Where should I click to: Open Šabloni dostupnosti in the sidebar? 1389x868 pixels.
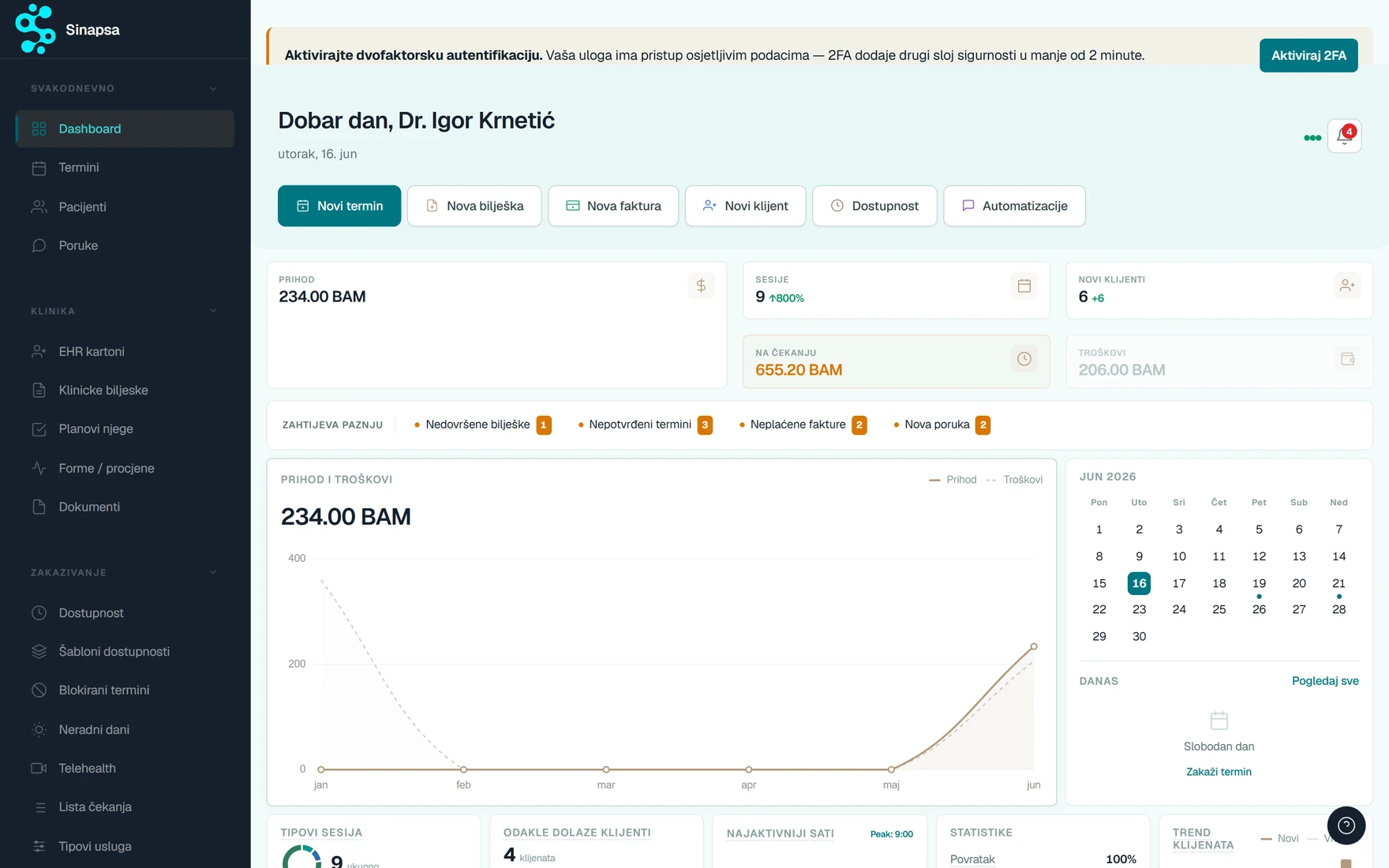pyautogui.click(x=125, y=651)
